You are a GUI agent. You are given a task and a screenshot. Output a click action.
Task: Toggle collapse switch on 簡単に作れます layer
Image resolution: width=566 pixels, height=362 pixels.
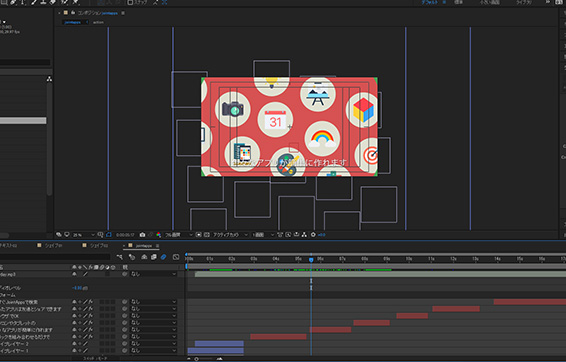click(80, 330)
